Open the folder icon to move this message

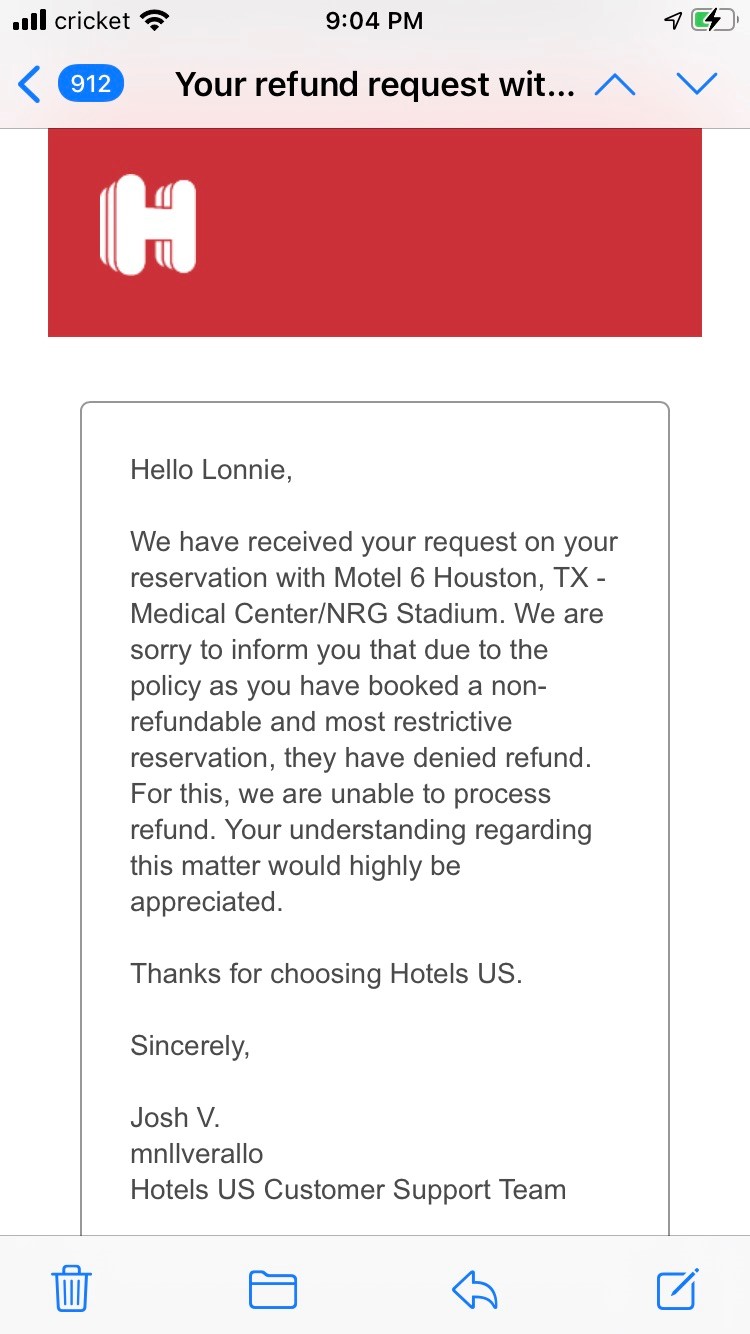273,1290
